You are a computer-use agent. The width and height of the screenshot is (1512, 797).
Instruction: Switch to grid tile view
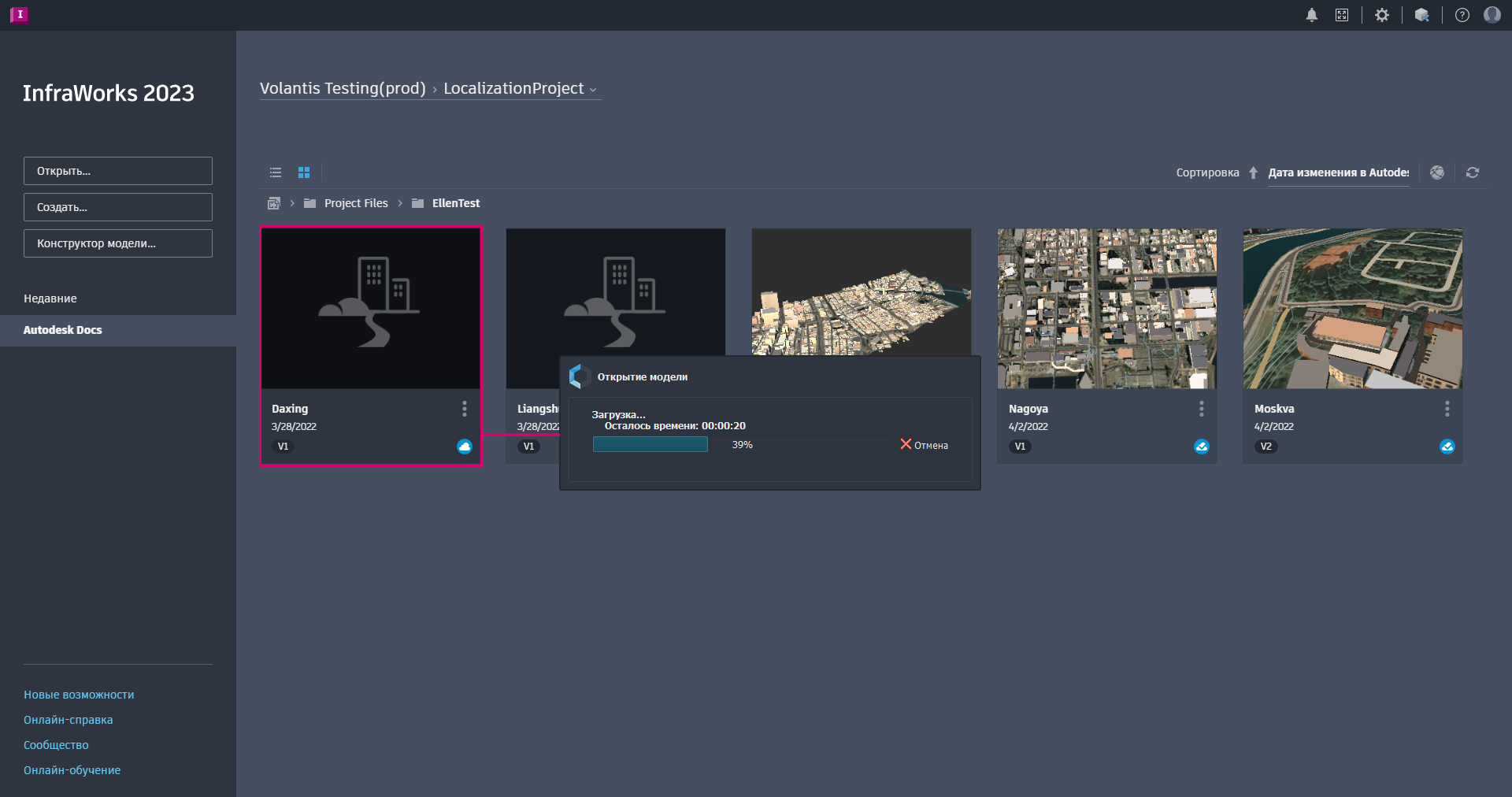pos(304,172)
